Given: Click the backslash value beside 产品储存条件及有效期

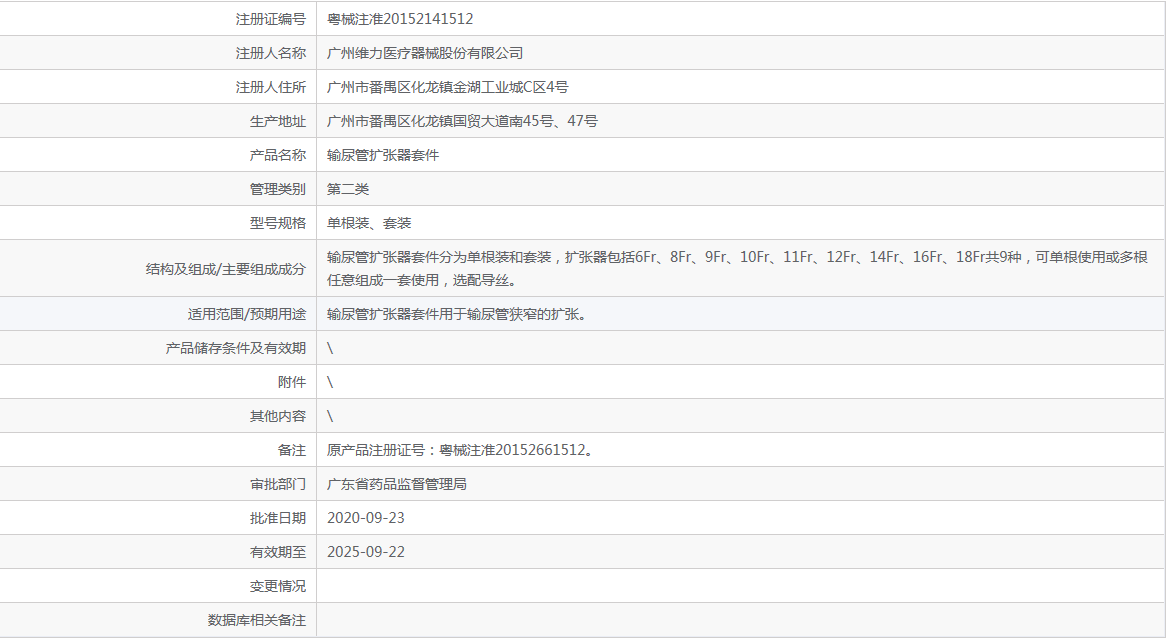Looking at the screenshot, I should 330,348.
